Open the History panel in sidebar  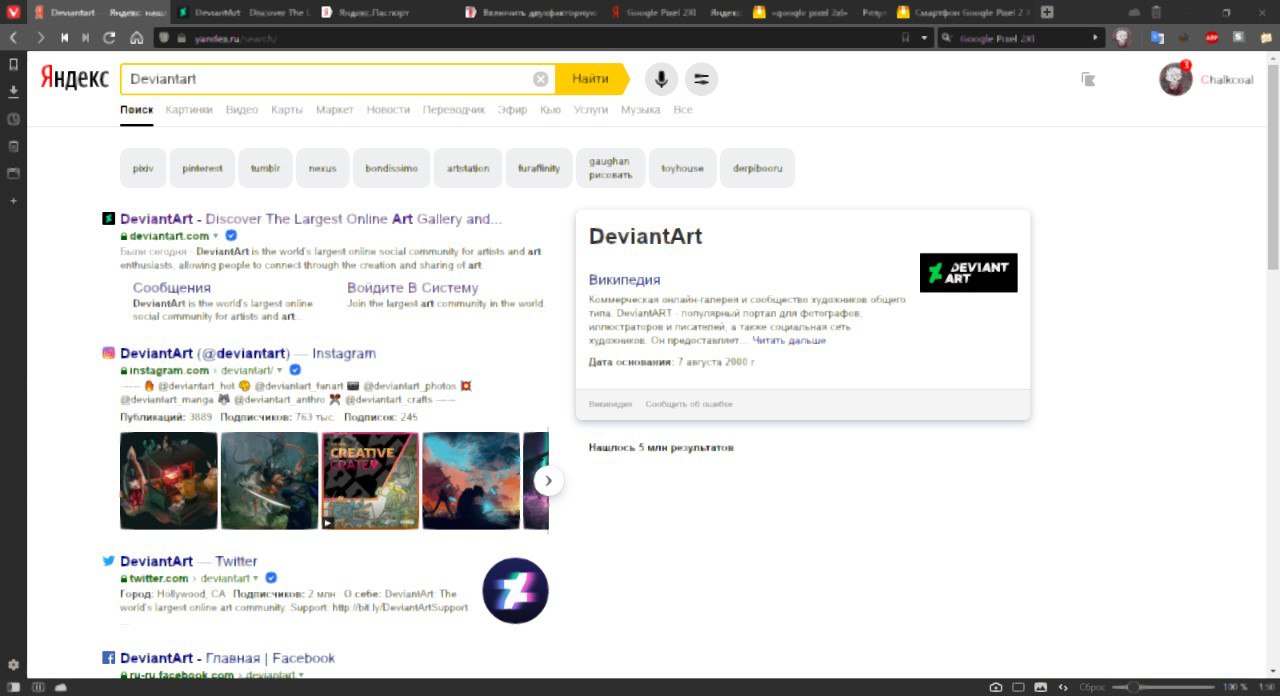pos(13,119)
